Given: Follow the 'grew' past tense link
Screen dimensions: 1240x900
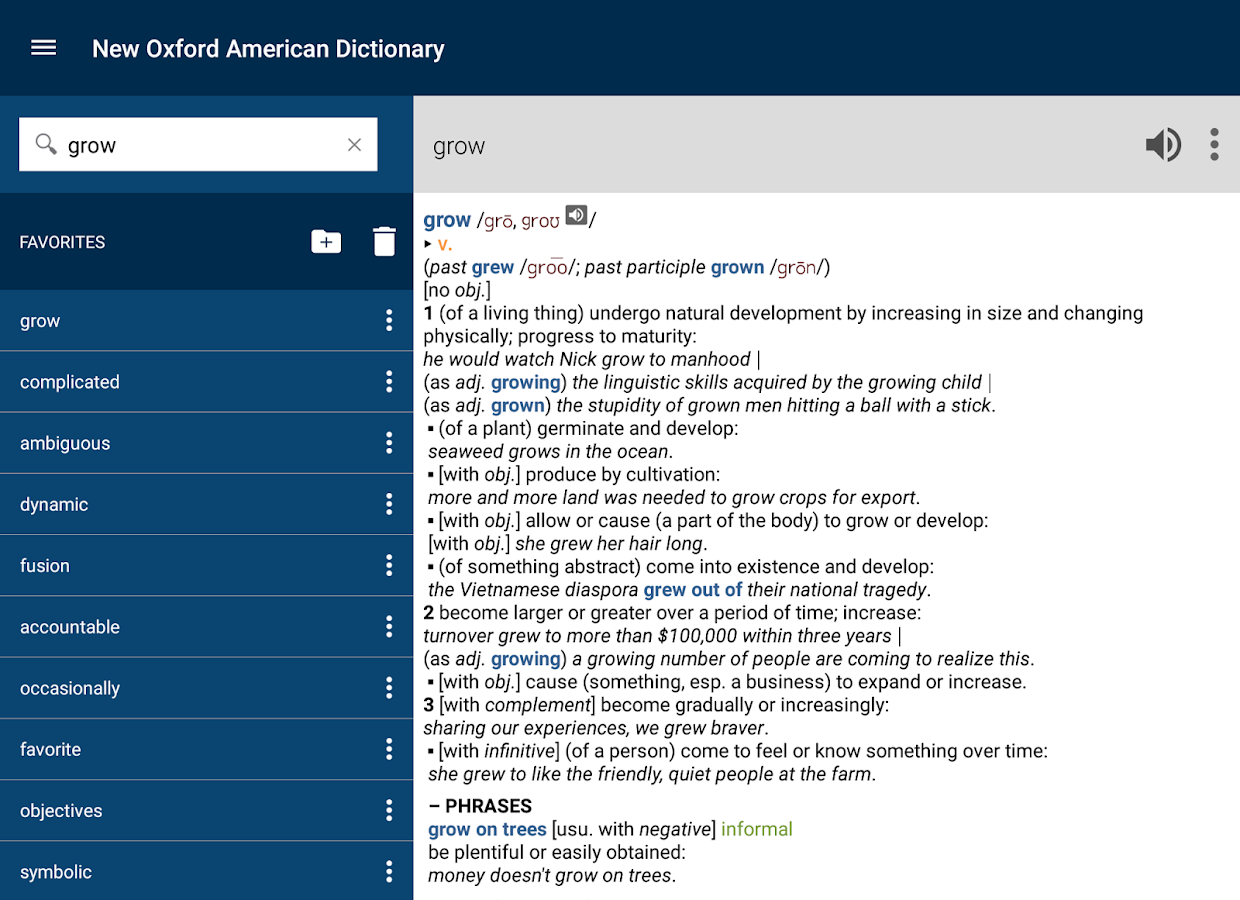Looking at the screenshot, I should pos(493,267).
